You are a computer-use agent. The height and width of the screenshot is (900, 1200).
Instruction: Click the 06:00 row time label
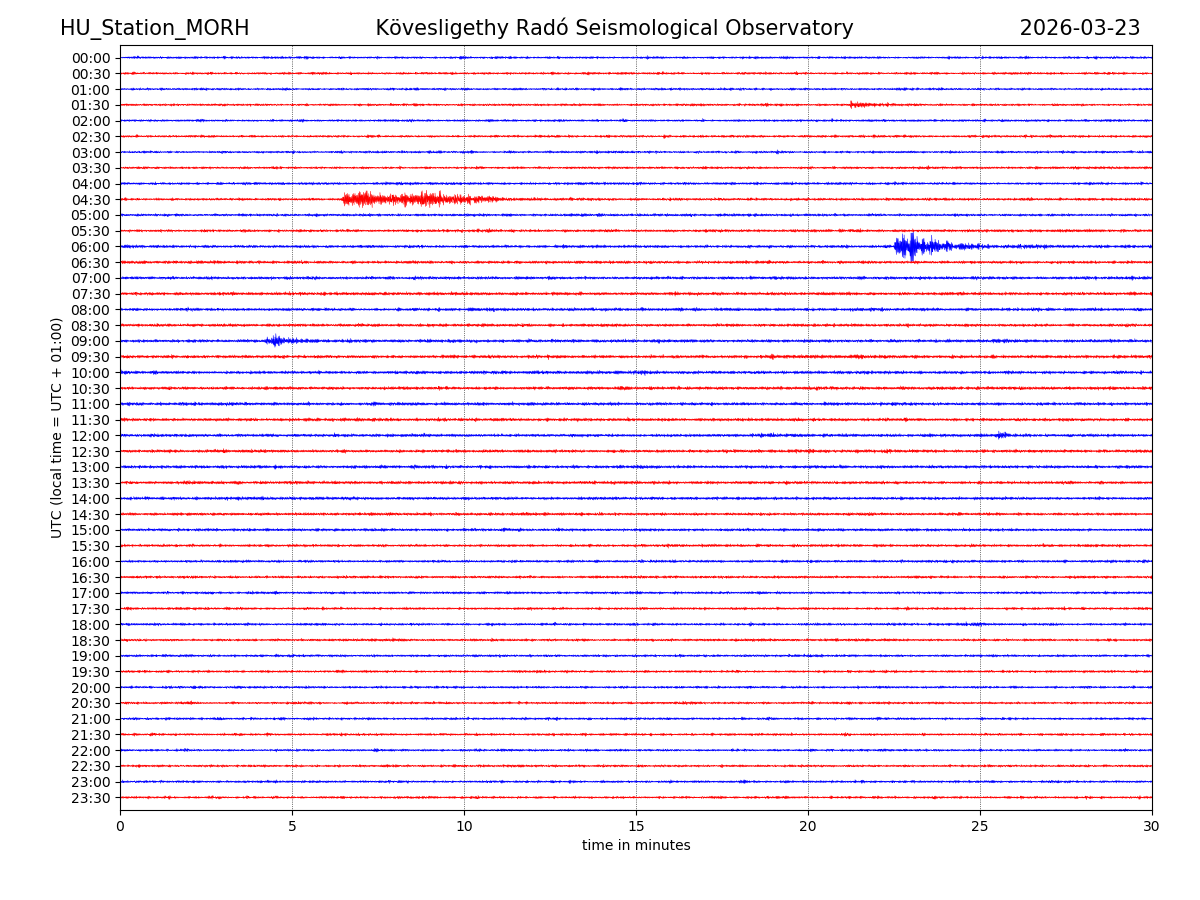click(x=91, y=247)
